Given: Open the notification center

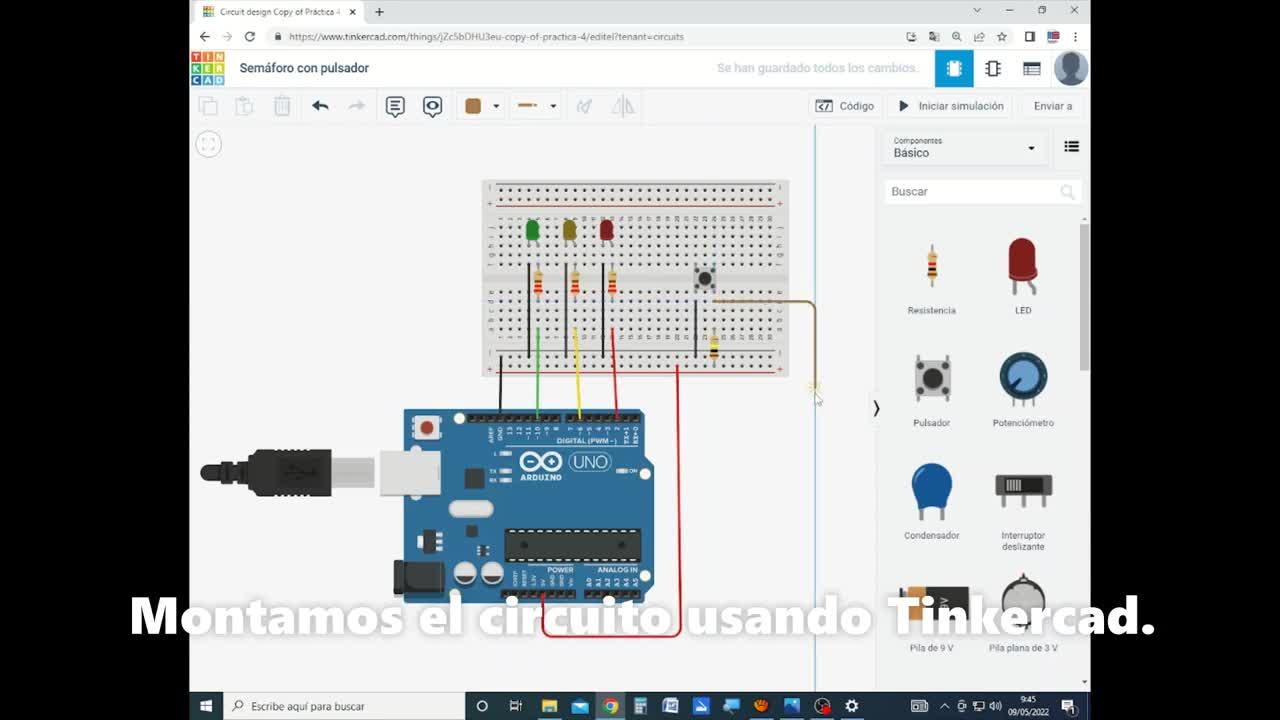Looking at the screenshot, I should click(x=1068, y=706).
